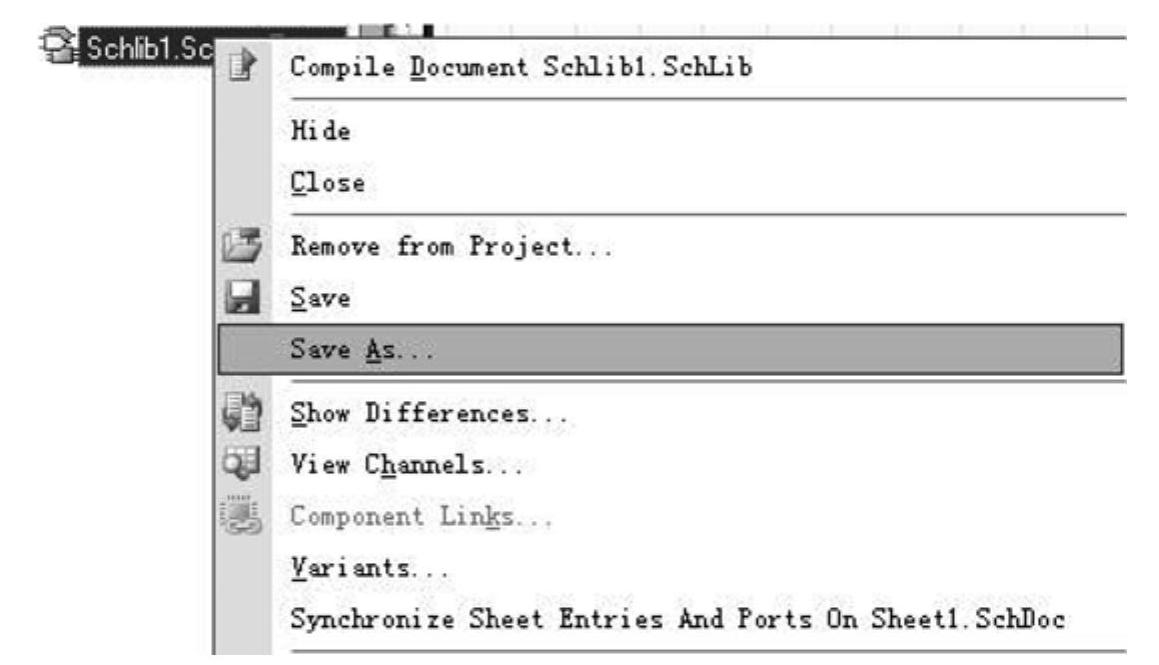The image size is (1159, 665).
Task: Click the Show Differences icon
Action: 242,412
